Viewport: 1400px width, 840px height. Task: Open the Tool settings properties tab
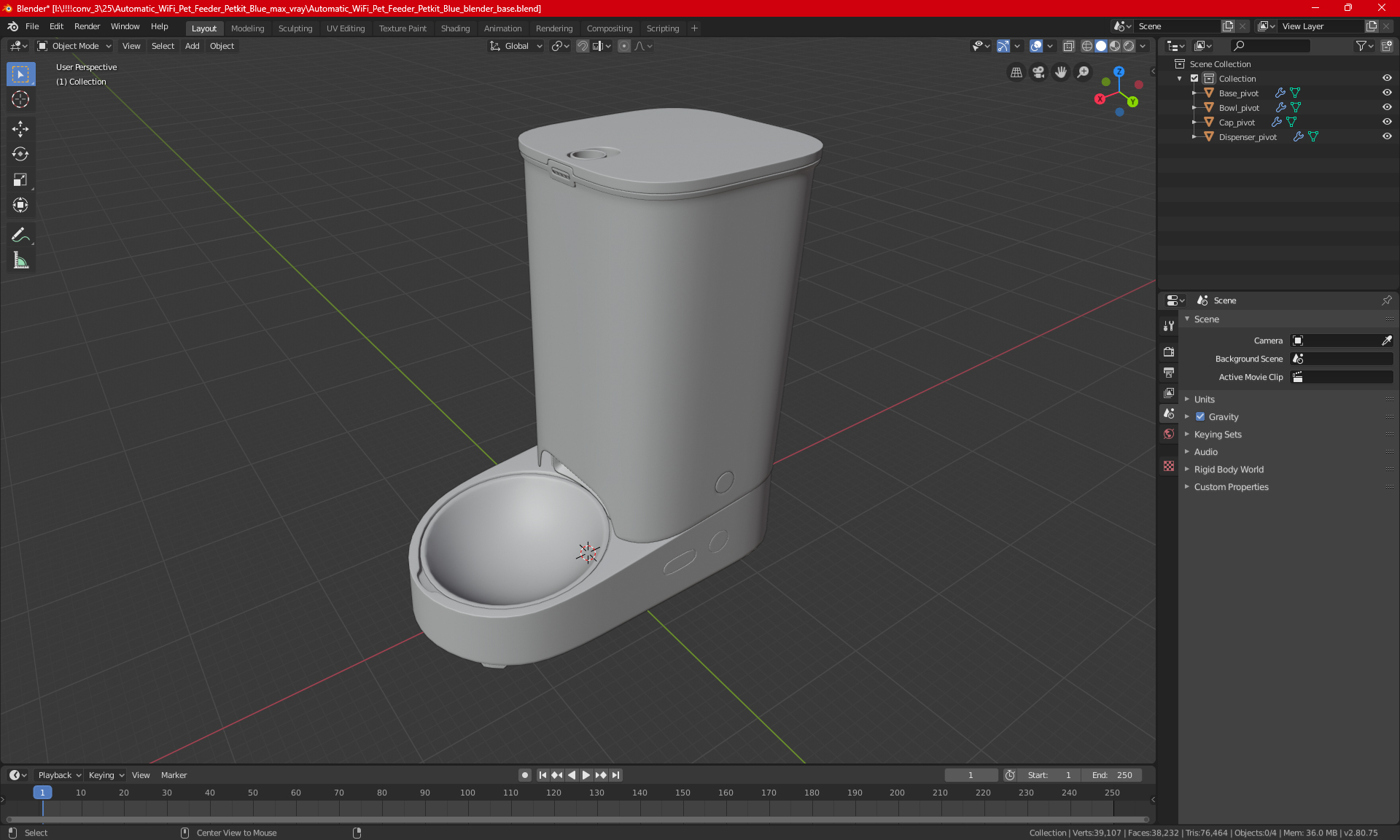pyautogui.click(x=1169, y=326)
